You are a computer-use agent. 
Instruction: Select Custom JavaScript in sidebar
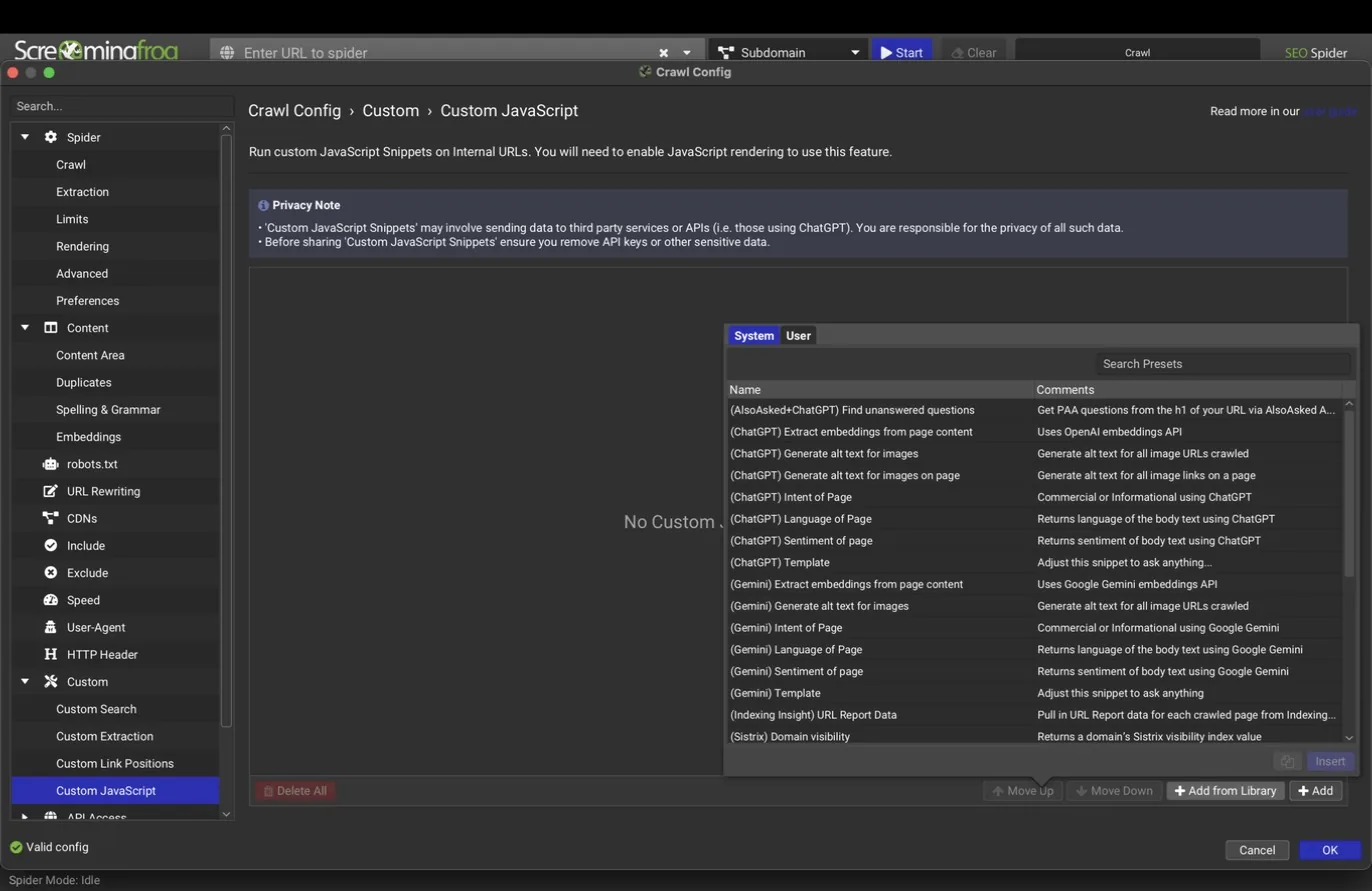115,790
